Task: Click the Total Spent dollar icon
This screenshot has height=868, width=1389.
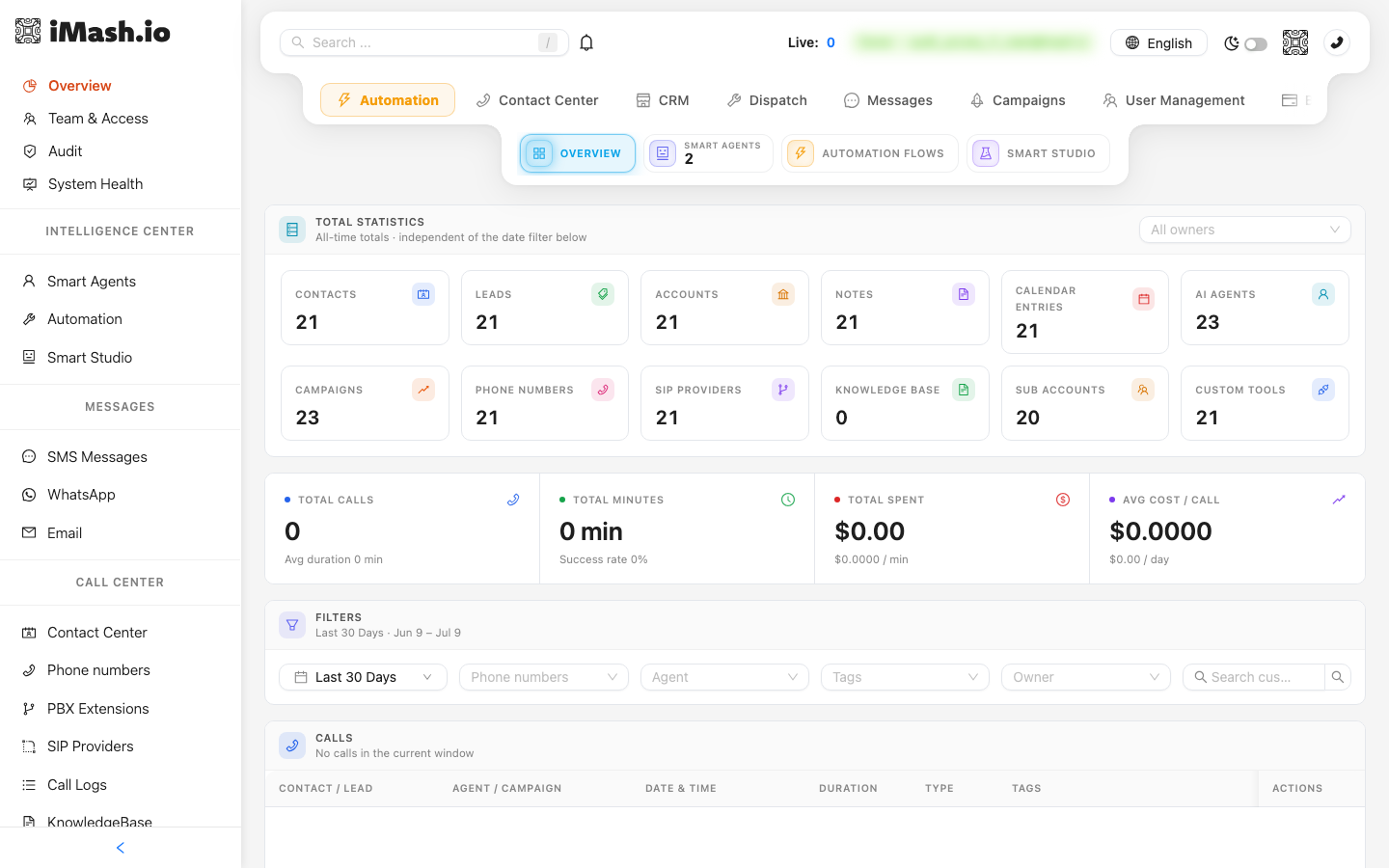Action: pyautogui.click(x=1063, y=500)
